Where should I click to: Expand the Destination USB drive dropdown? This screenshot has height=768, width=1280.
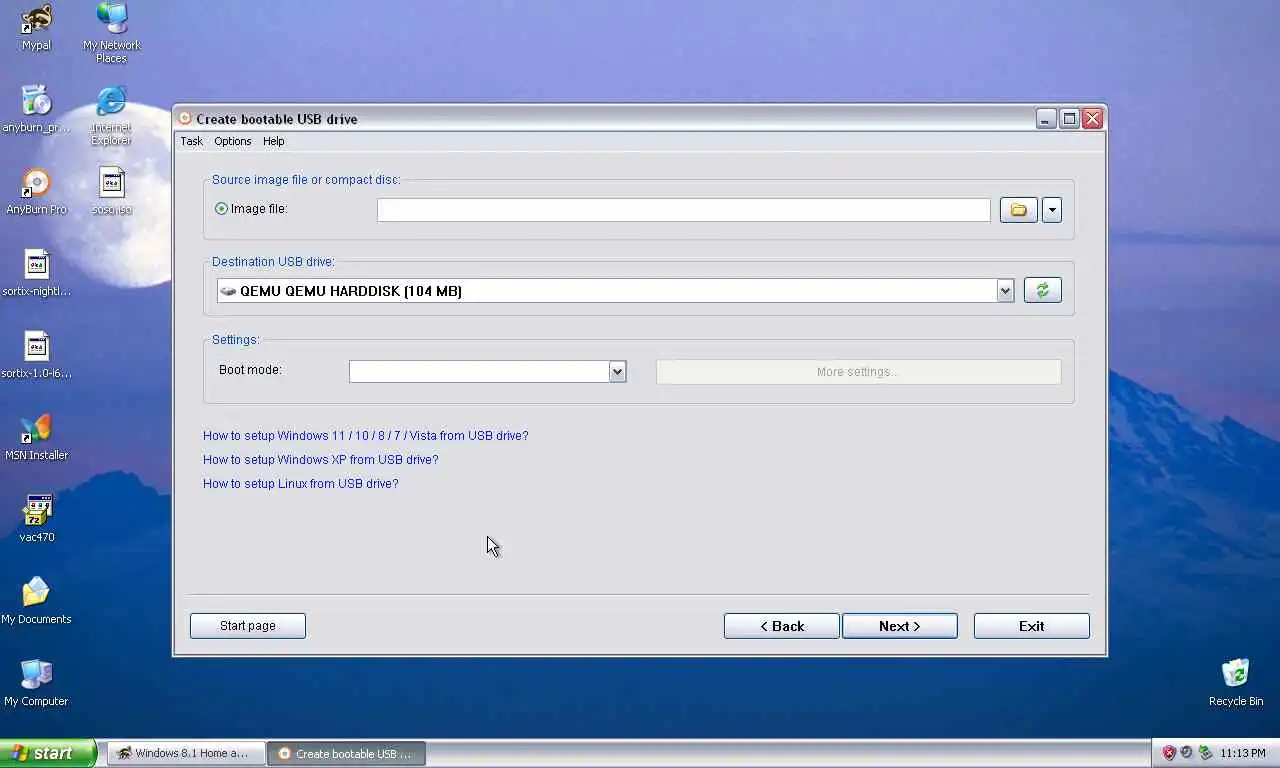(x=1005, y=291)
